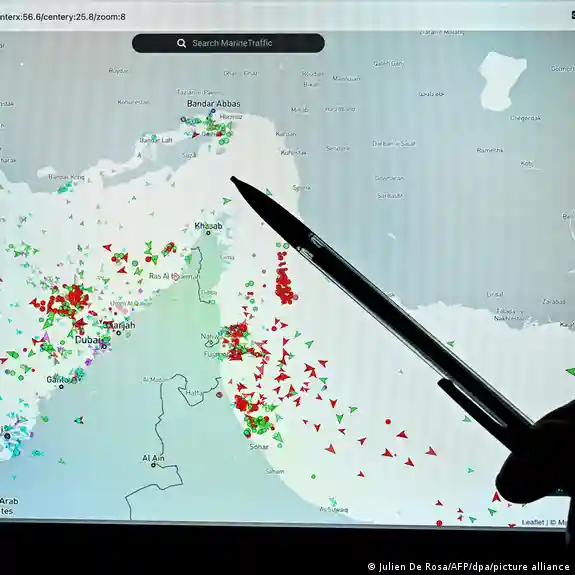
Task: Click the Bandar Kong label
Action: click(66, 177)
